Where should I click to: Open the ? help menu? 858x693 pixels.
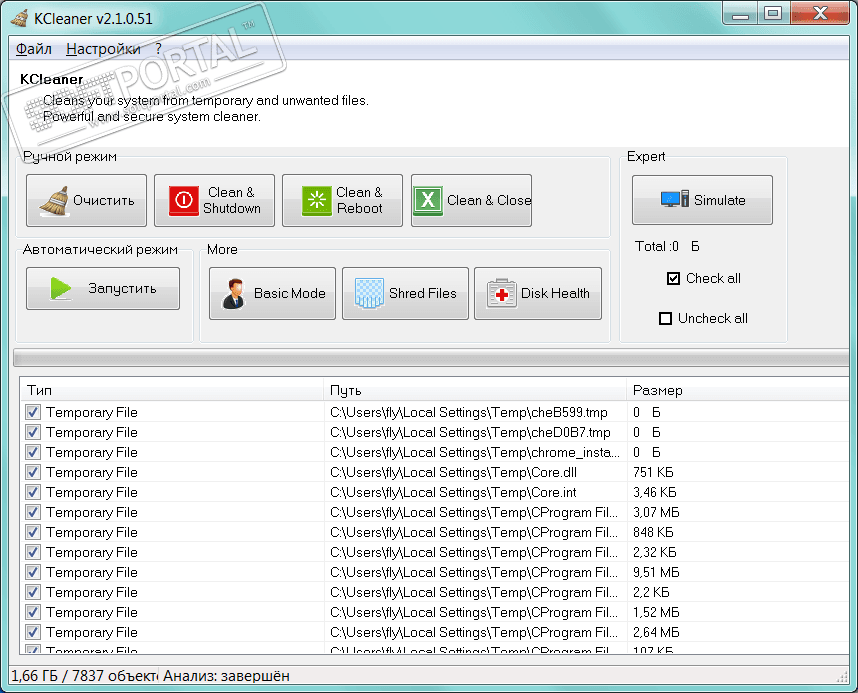pyautogui.click(x=158, y=49)
